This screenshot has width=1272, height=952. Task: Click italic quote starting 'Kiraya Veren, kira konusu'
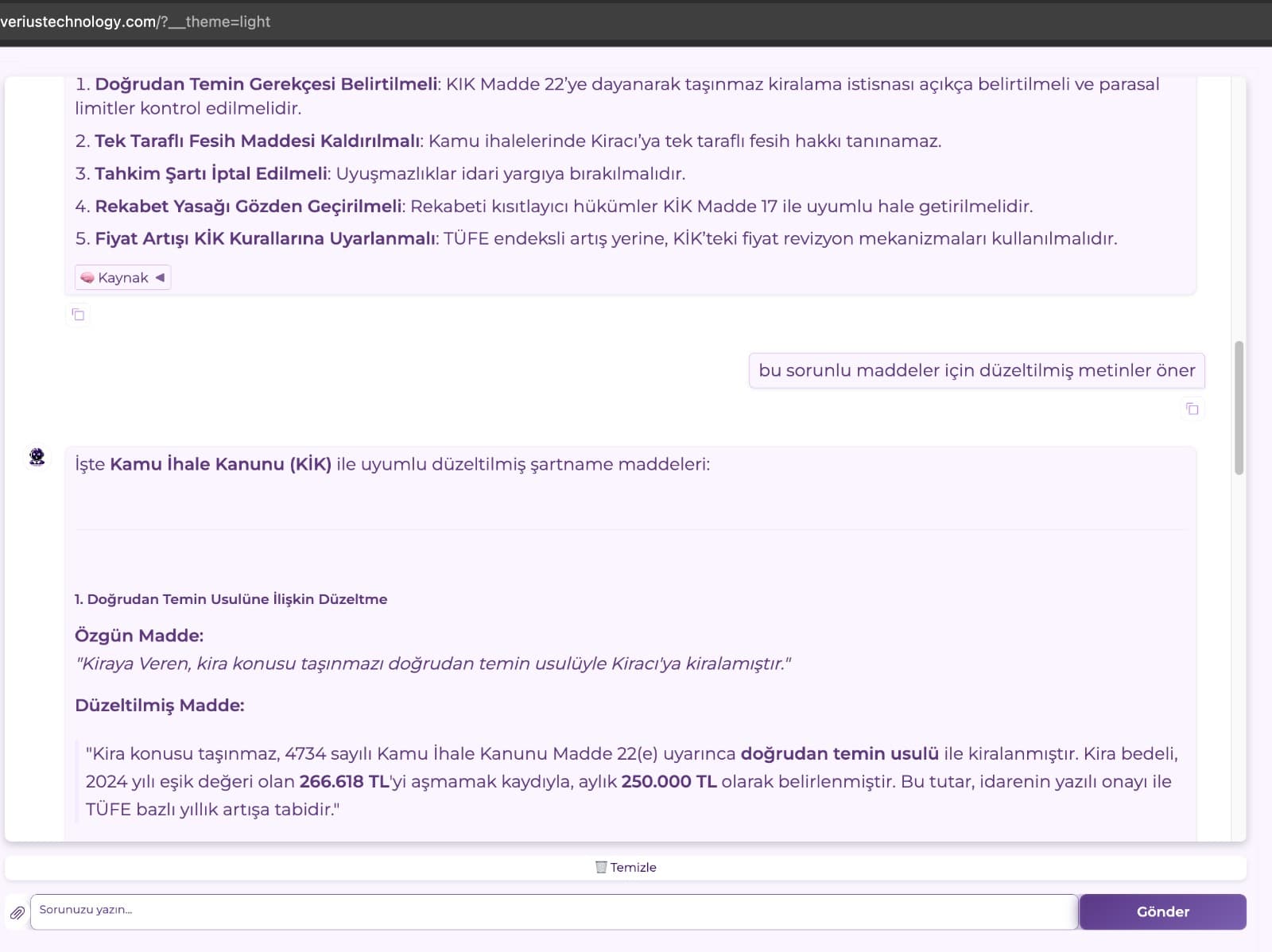(433, 664)
